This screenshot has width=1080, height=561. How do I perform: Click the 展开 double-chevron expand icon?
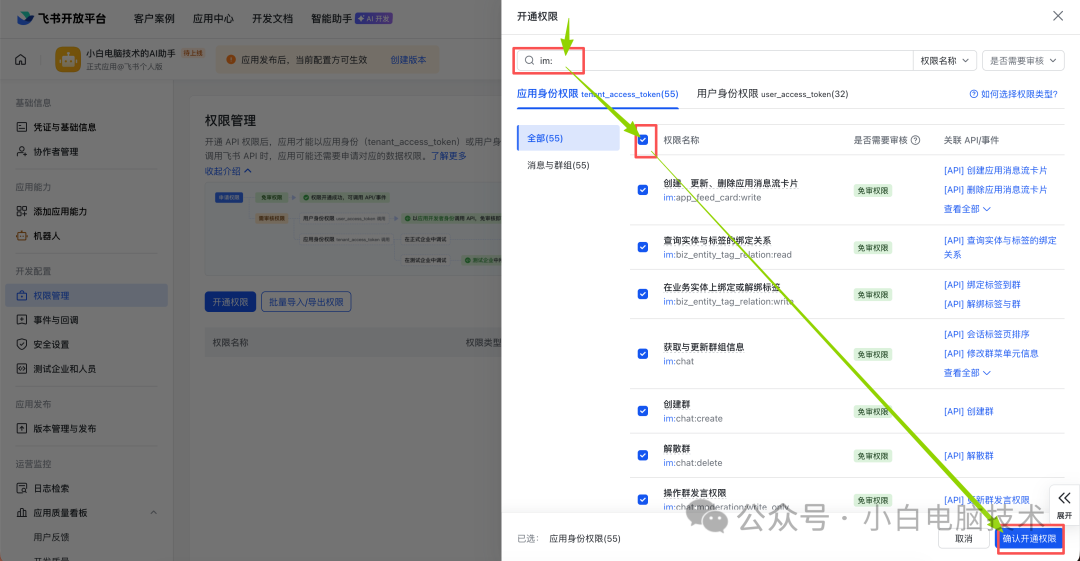click(1064, 498)
